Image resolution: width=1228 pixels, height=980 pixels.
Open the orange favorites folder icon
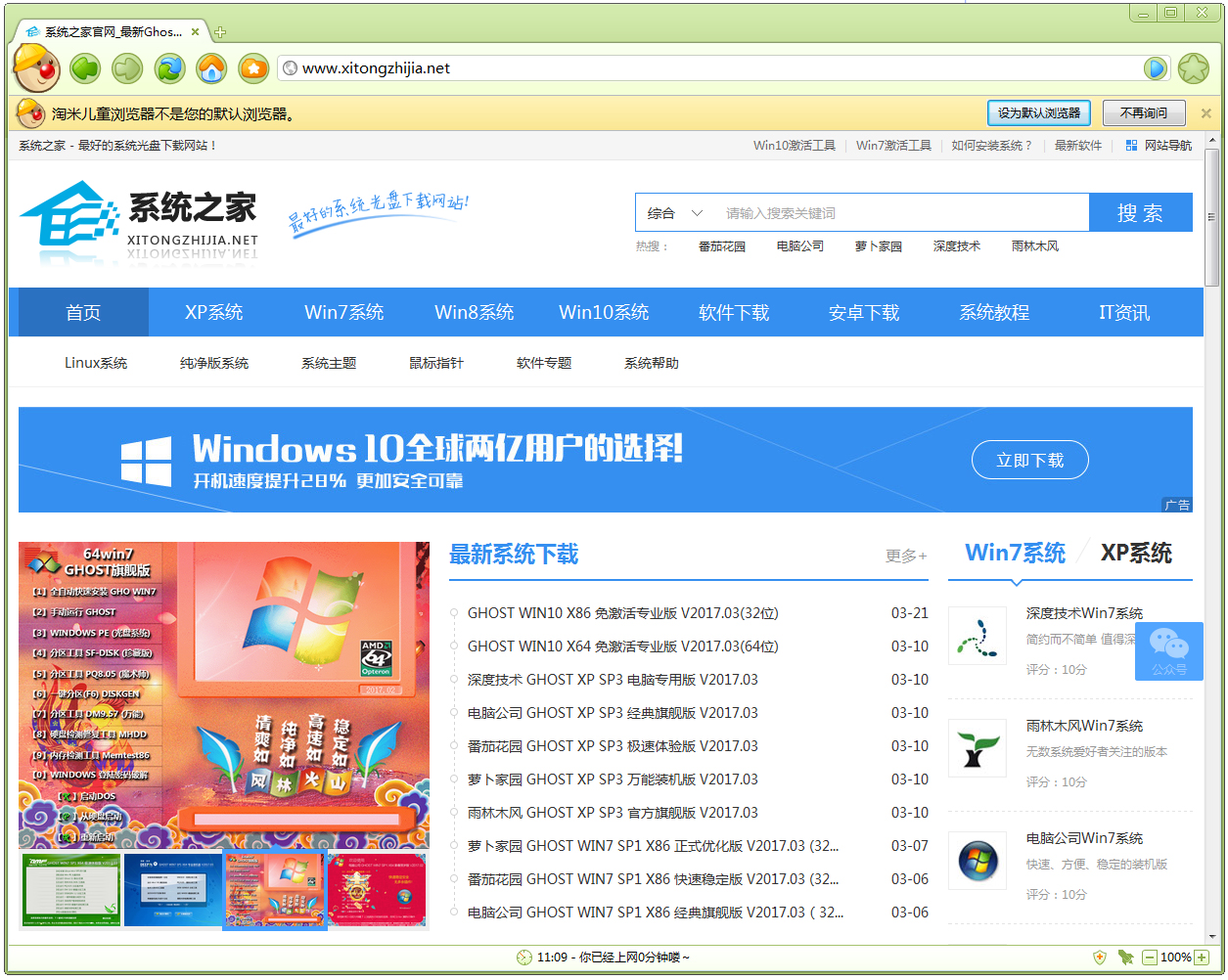[252, 68]
